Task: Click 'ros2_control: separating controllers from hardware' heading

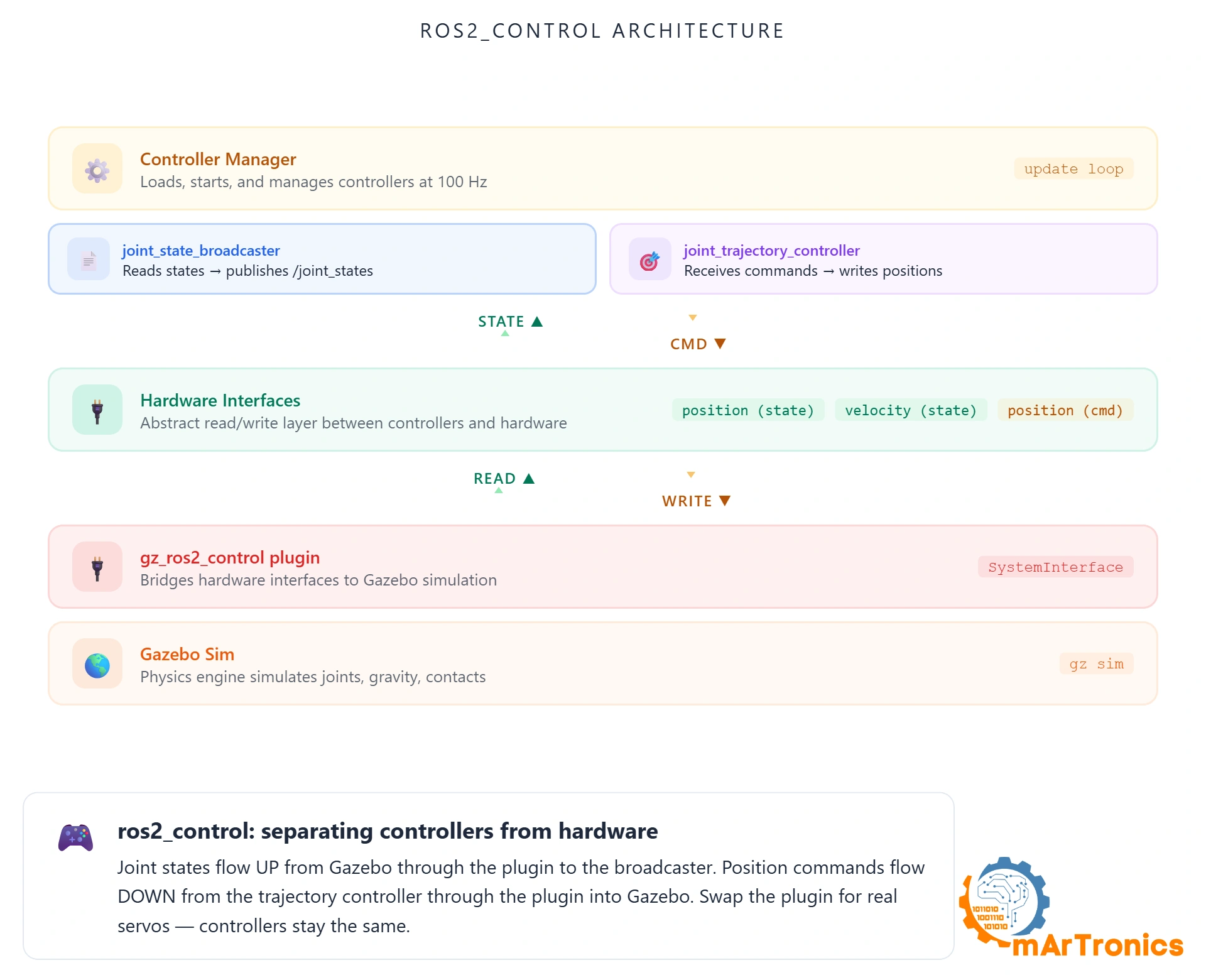Action: (x=388, y=831)
